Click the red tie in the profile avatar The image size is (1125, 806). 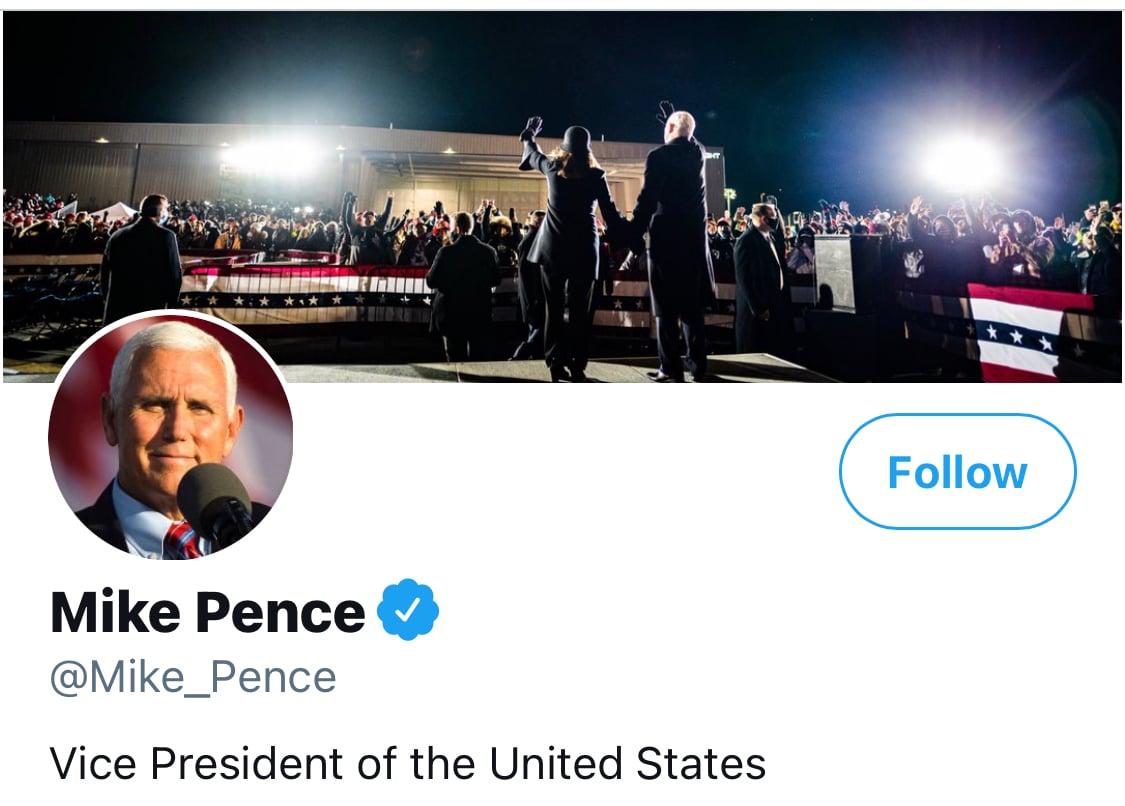(180, 540)
